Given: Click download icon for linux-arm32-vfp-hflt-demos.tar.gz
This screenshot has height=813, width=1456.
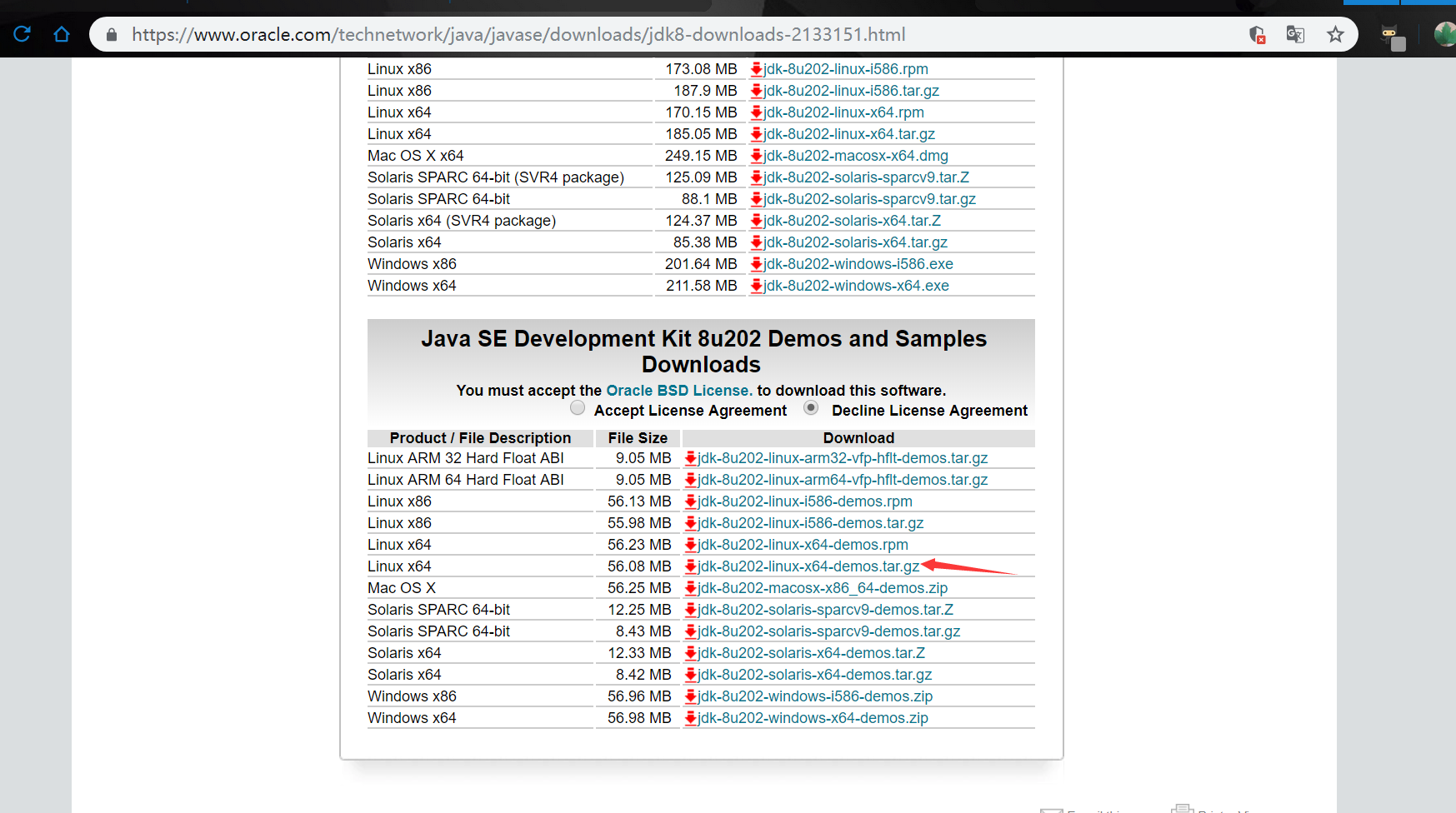Looking at the screenshot, I should [x=691, y=458].
